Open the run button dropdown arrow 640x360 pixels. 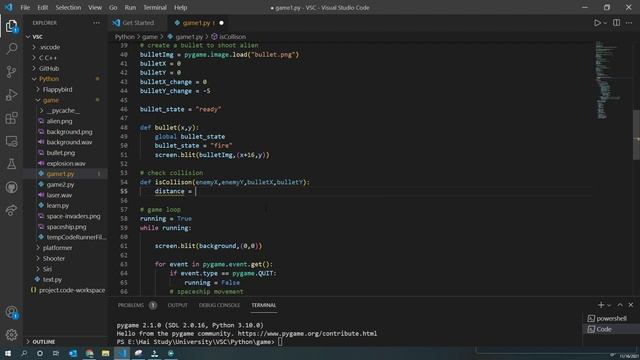[605, 23]
